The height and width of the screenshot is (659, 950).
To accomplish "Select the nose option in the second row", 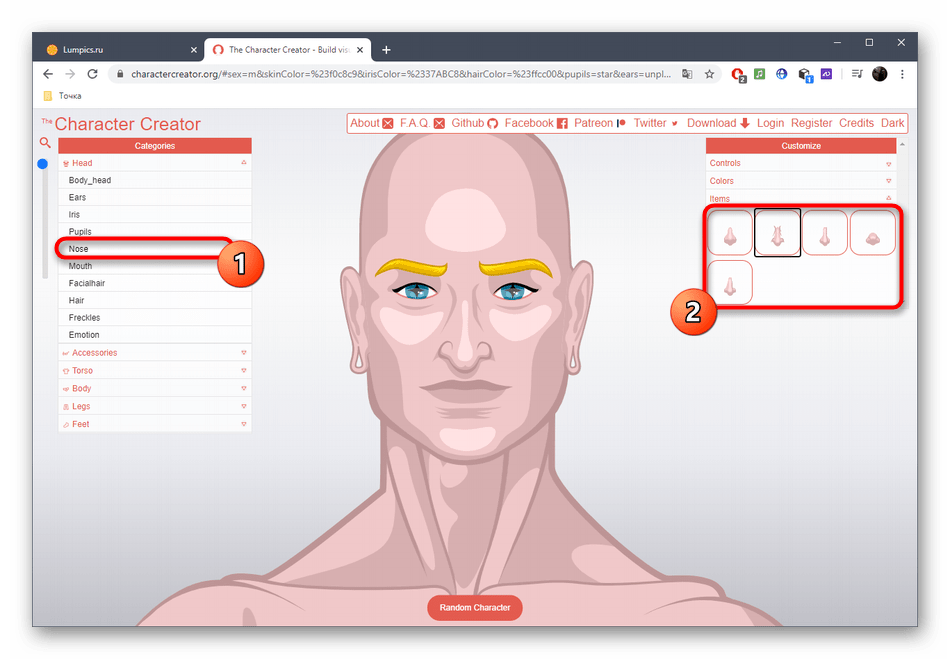I will pyautogui.click(x=730, y=282).
